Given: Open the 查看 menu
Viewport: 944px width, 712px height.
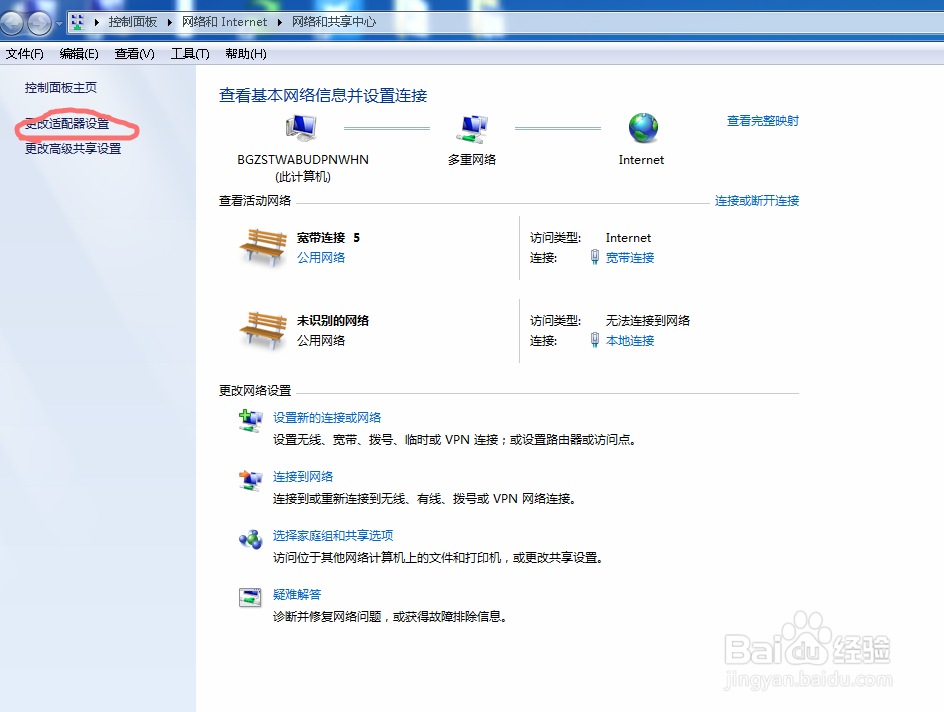Looking at the screenshot, I should coord(133,54).
